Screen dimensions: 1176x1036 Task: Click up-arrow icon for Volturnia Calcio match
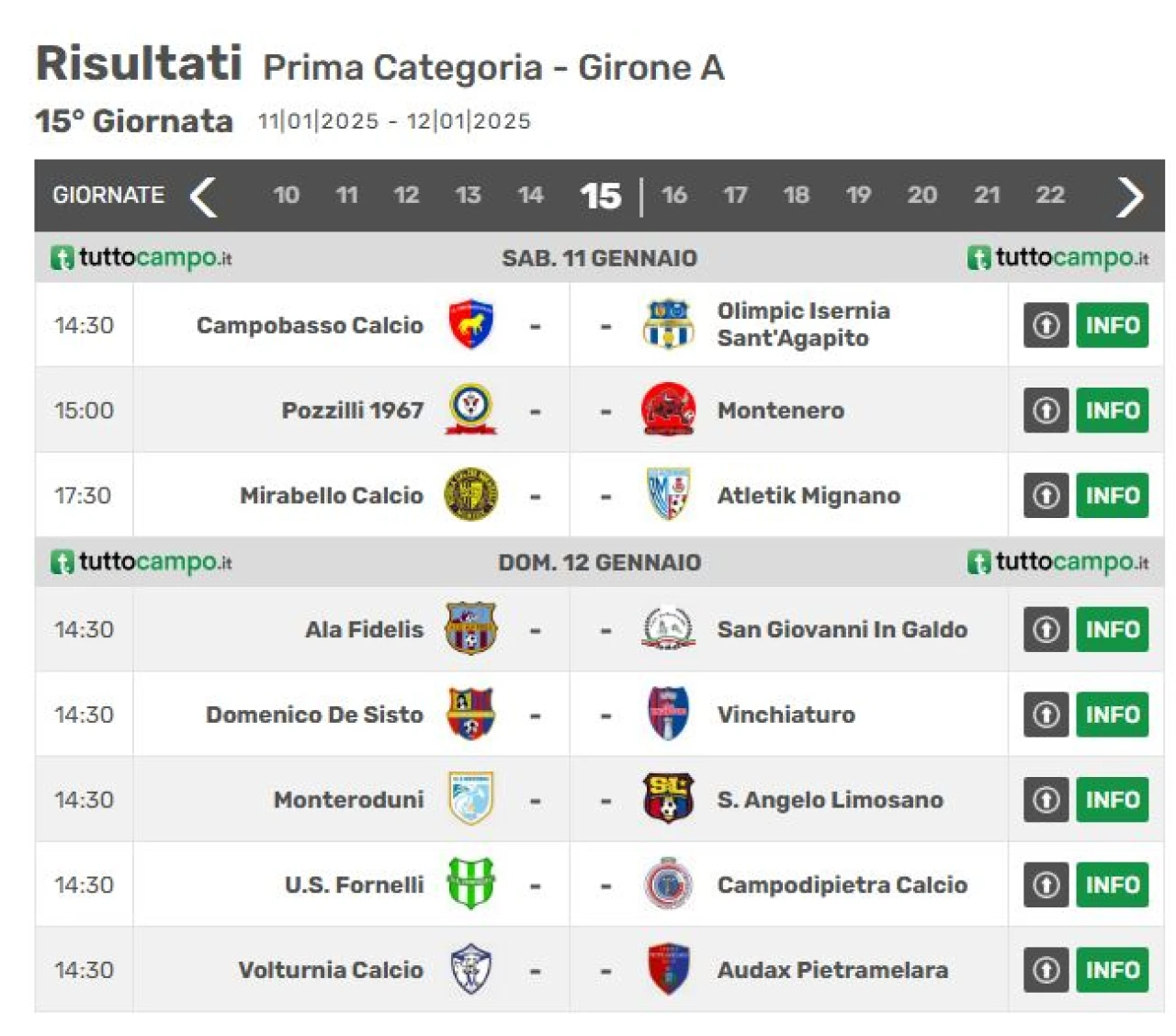[x=1046, y=969]
